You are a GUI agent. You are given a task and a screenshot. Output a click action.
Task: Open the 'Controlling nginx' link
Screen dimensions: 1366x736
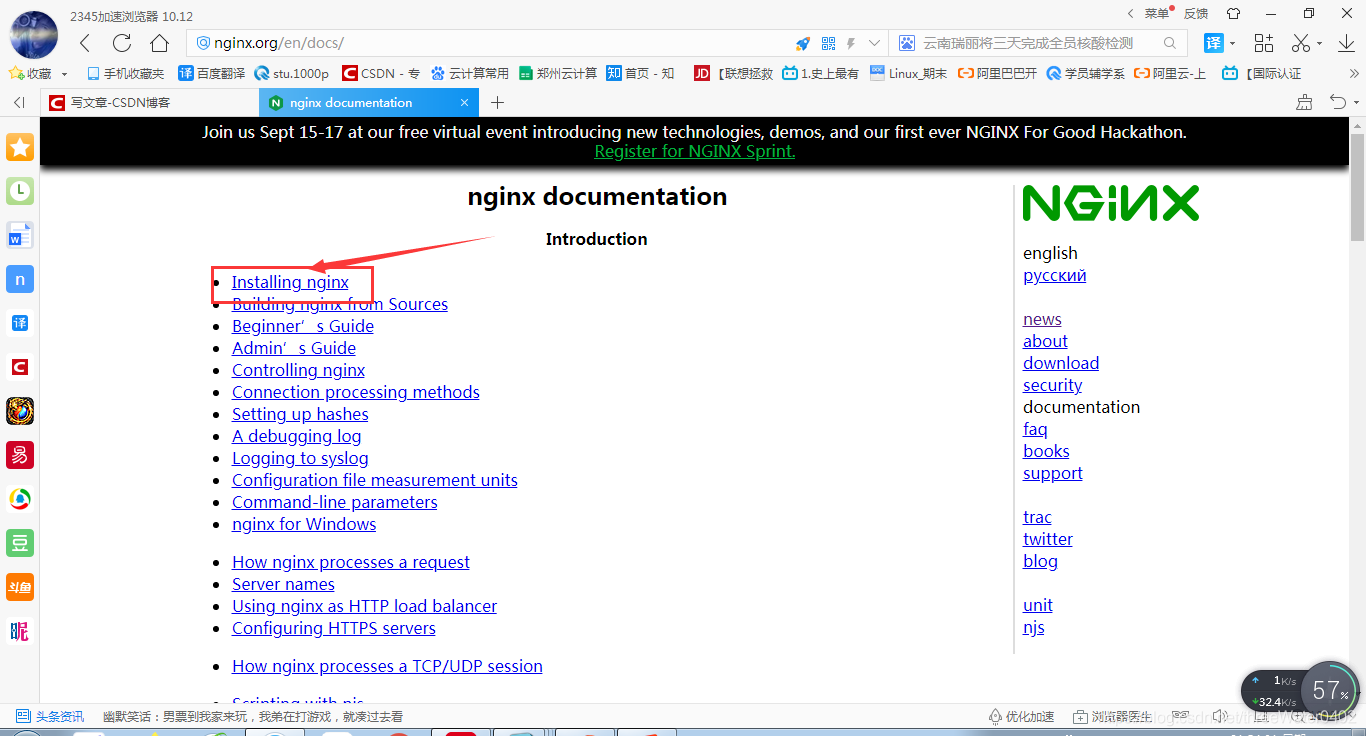click(x=298, y=370)
